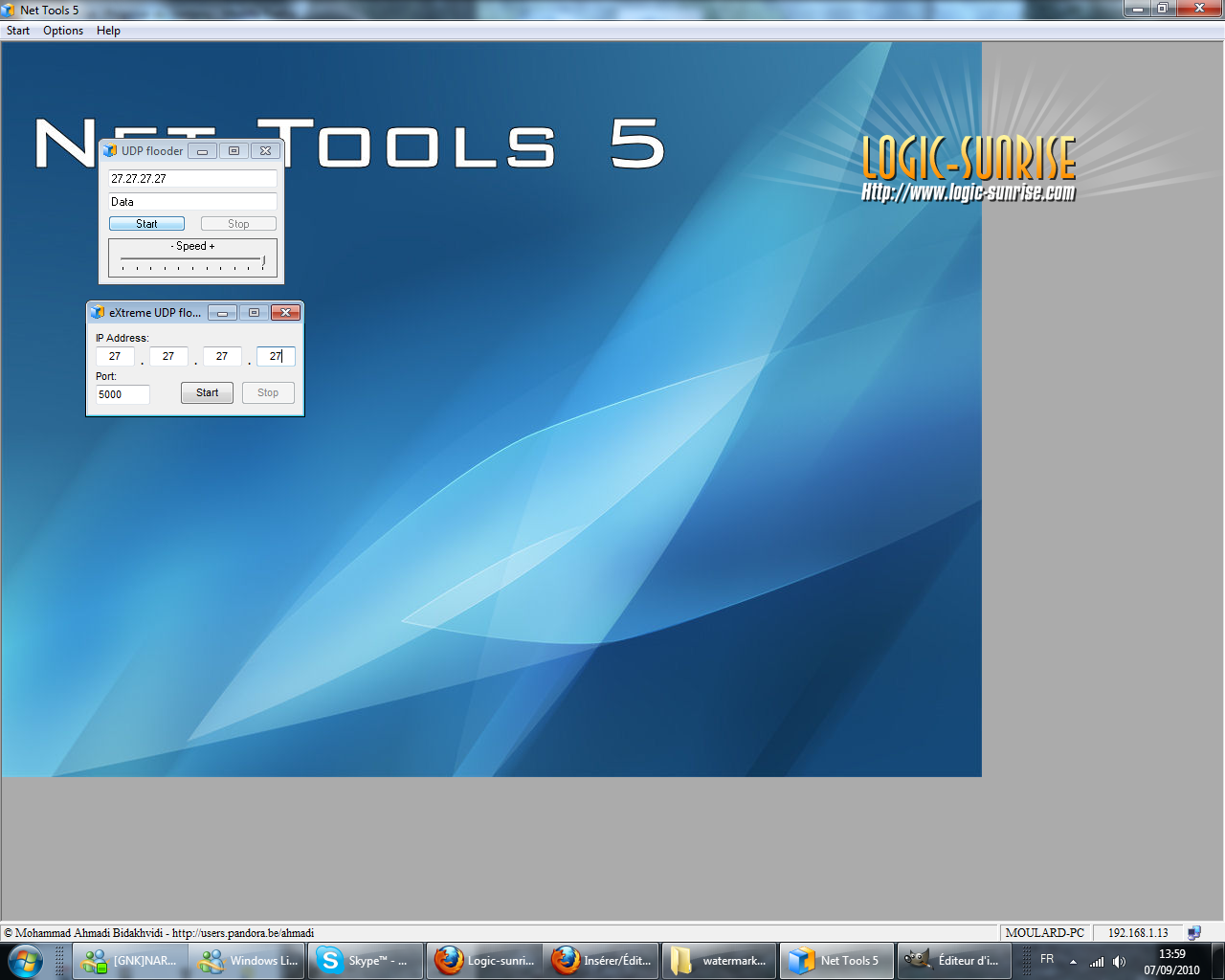
Task: Click the MOULARD-PC status bar entry
Action: [x=1045, y=932]
